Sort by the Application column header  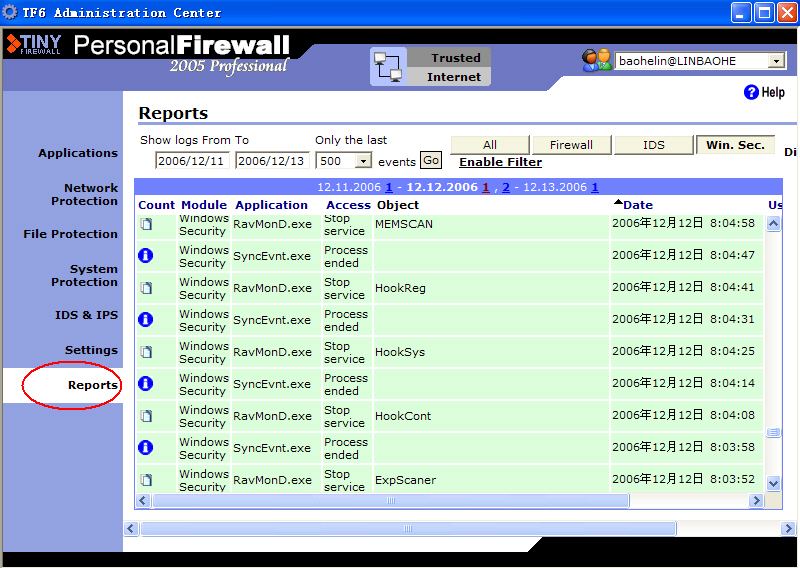tap(271, 205)
